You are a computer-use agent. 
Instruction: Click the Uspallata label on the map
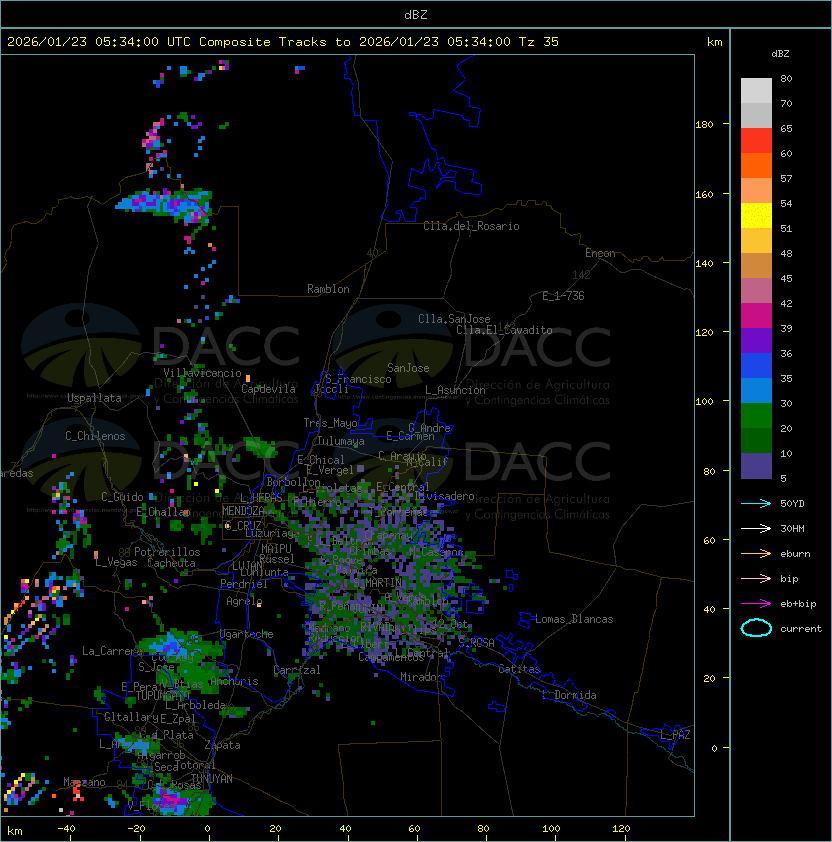94,398
